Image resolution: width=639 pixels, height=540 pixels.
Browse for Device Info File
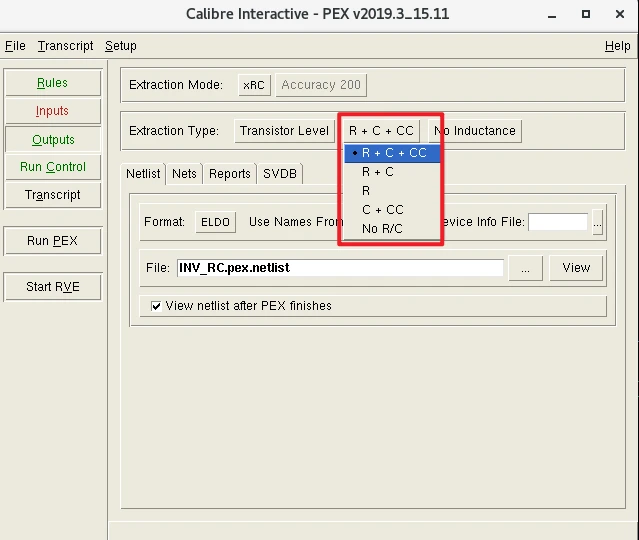tap(597, 222)
